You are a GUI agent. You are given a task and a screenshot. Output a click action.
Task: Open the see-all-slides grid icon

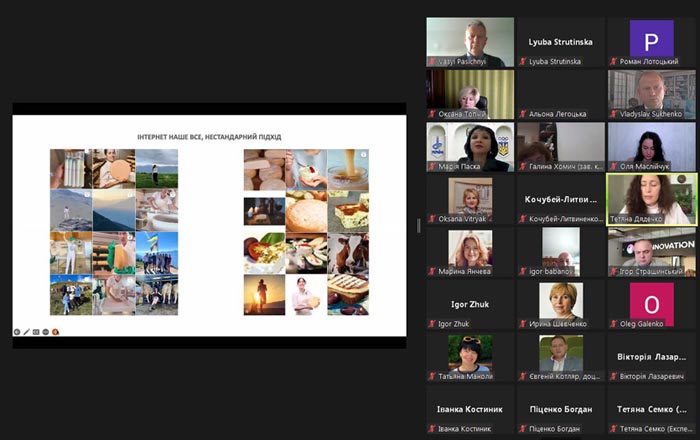36,332
